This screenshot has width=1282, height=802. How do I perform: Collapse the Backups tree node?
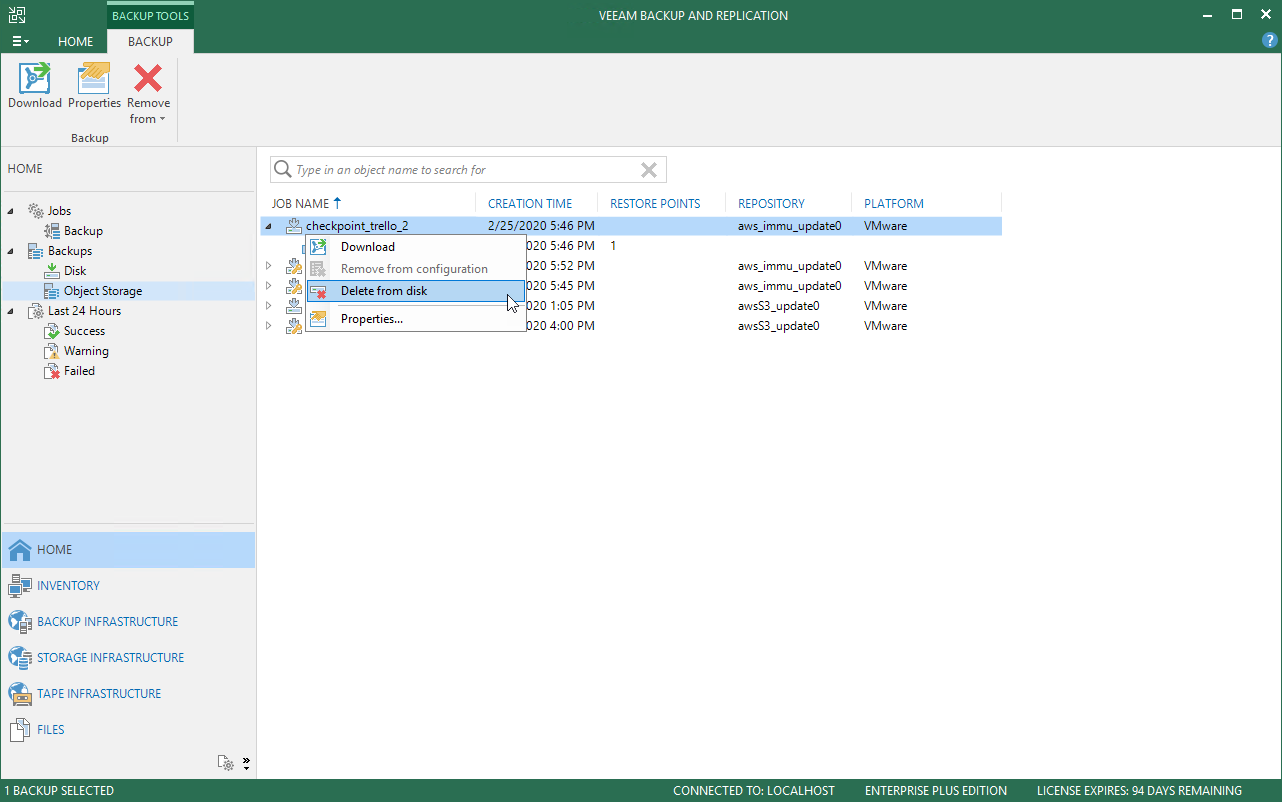(12, 251)
